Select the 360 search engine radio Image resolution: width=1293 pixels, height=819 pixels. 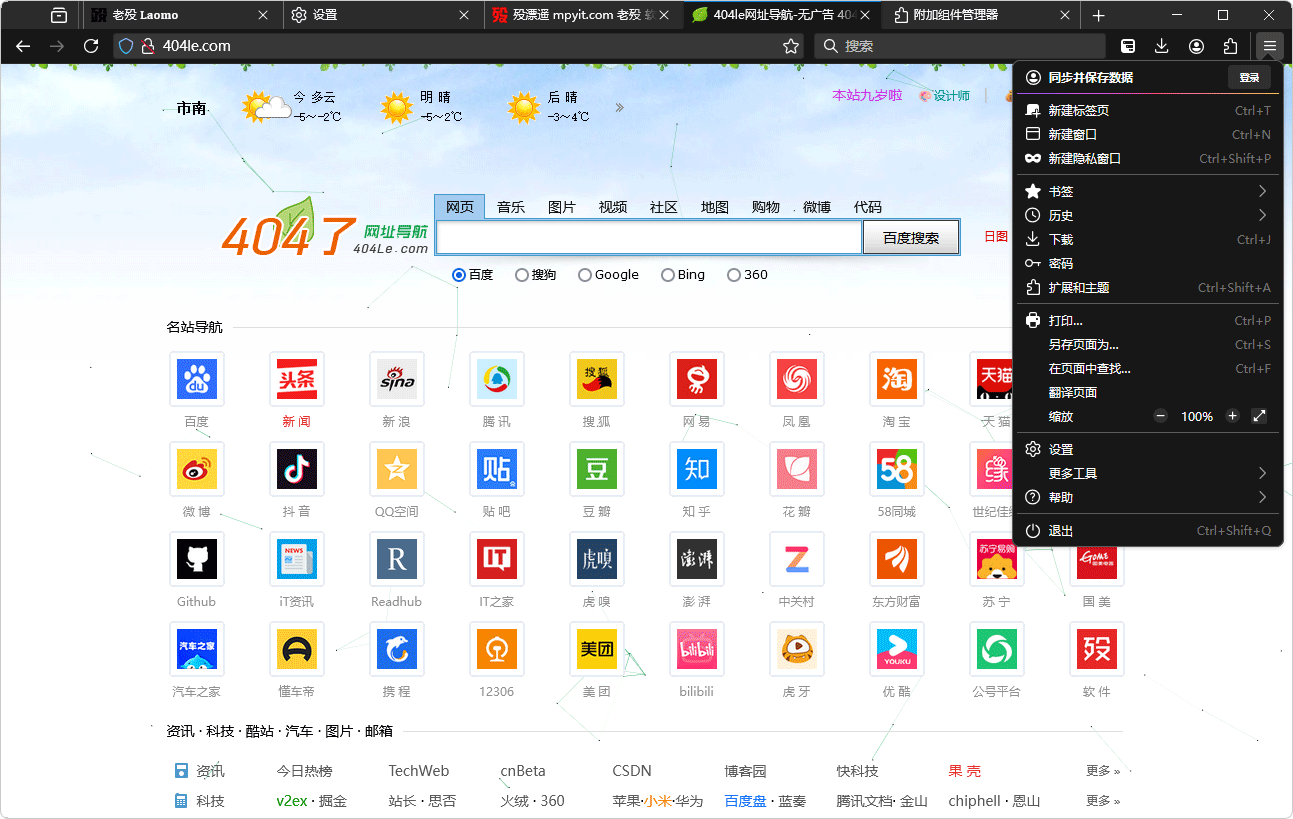coord(734,275)
